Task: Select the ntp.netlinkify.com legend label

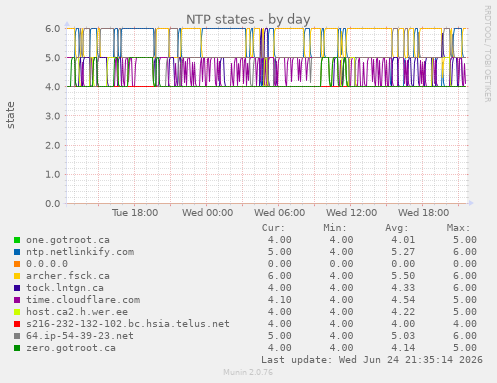Action: click(x=80, y=252)
